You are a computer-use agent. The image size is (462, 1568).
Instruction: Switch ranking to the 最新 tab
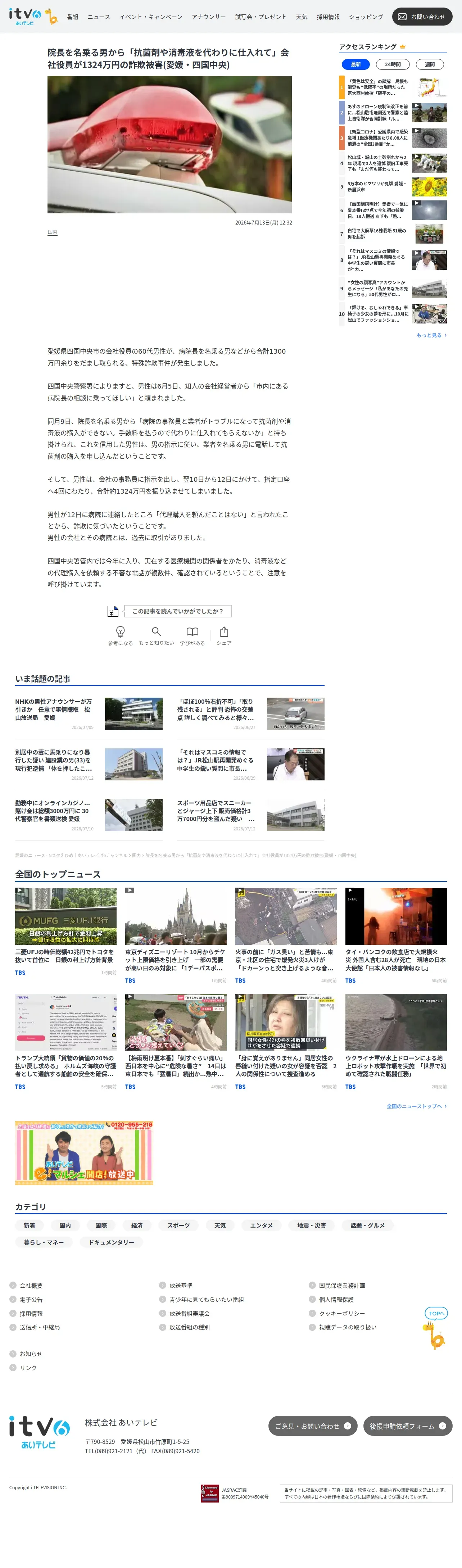355,64
